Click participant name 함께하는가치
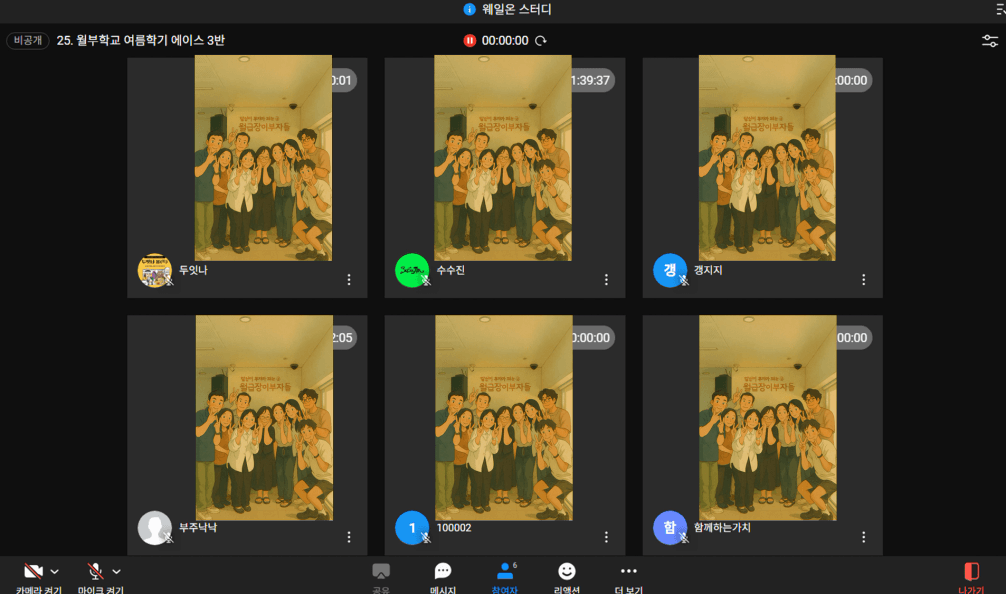The height and width of the screenshot is (594, 1006). click(722, 527)
